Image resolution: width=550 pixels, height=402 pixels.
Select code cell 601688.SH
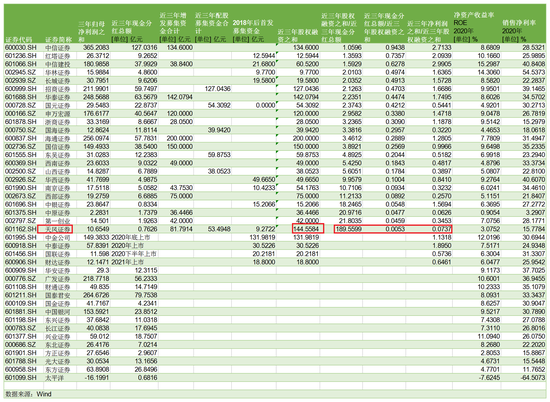pyautogui.click(x=21, y=97)
